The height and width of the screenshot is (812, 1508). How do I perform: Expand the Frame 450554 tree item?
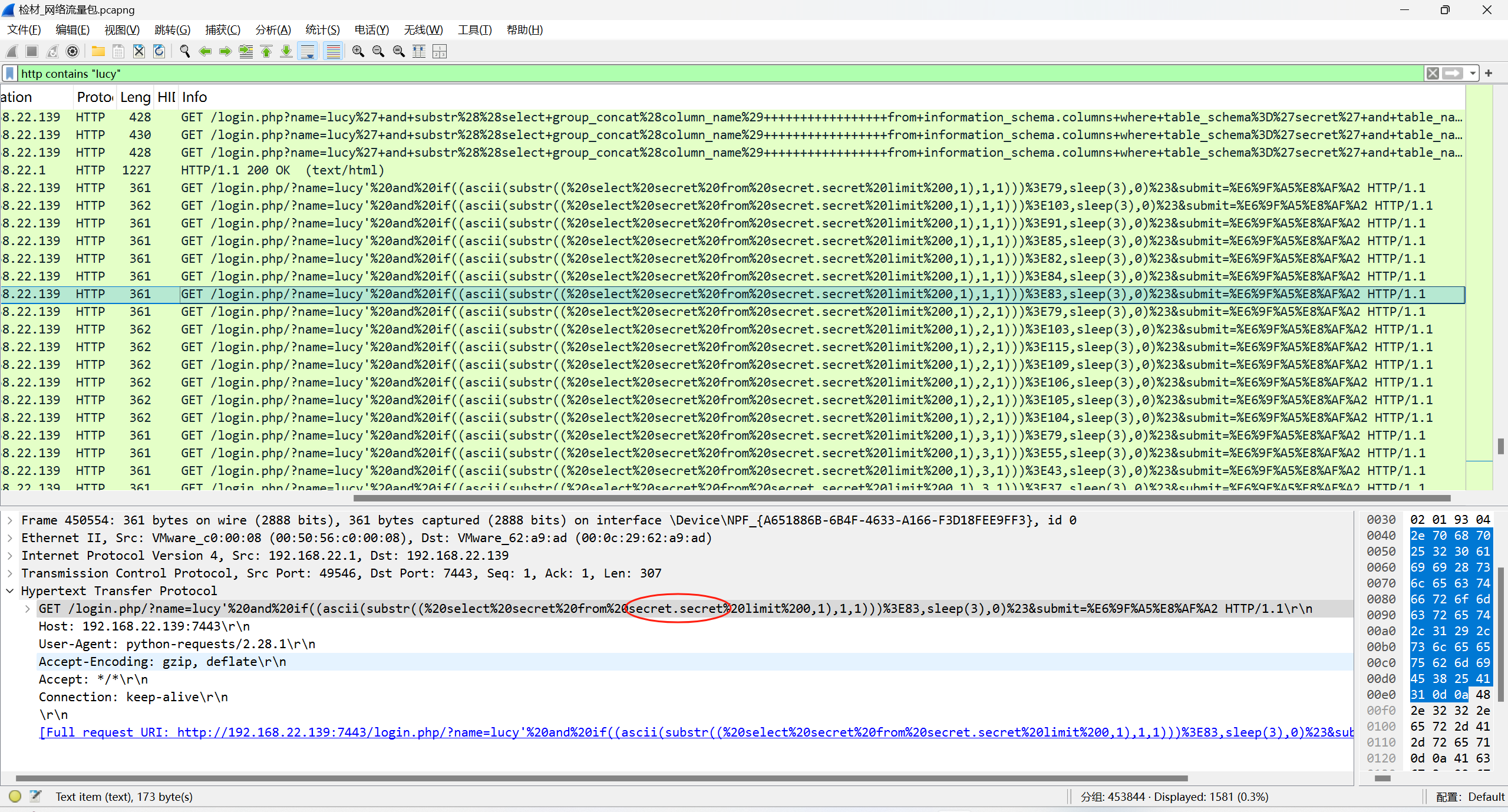[10, 520]
